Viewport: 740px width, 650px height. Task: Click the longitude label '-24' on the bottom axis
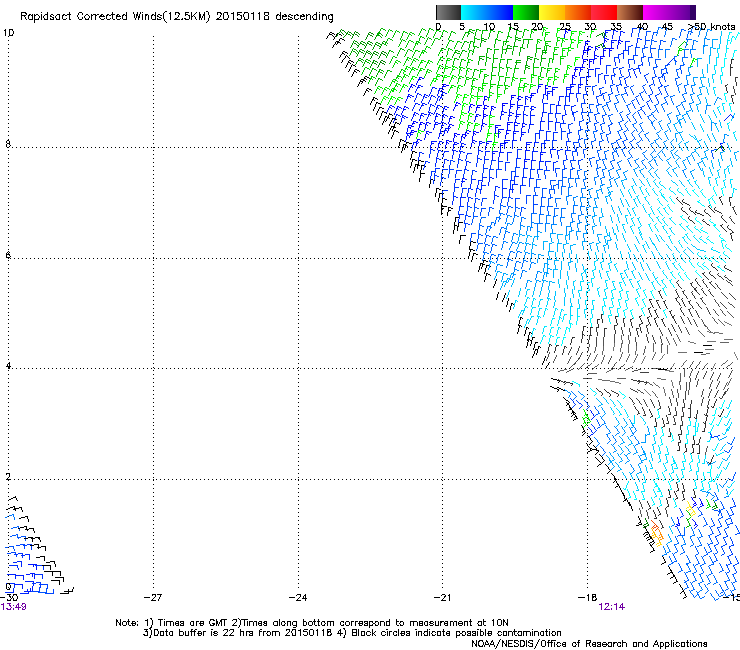[x=298, y=597]
